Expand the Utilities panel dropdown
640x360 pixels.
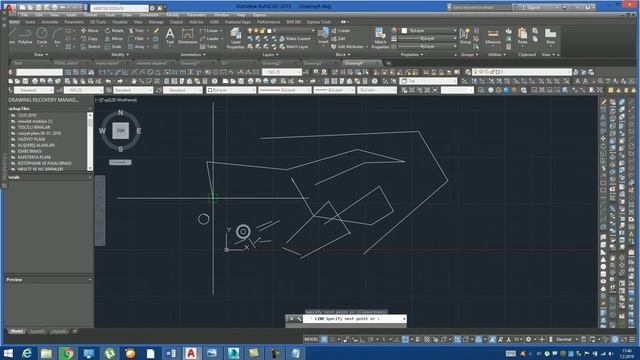click(x=497, y=54)
